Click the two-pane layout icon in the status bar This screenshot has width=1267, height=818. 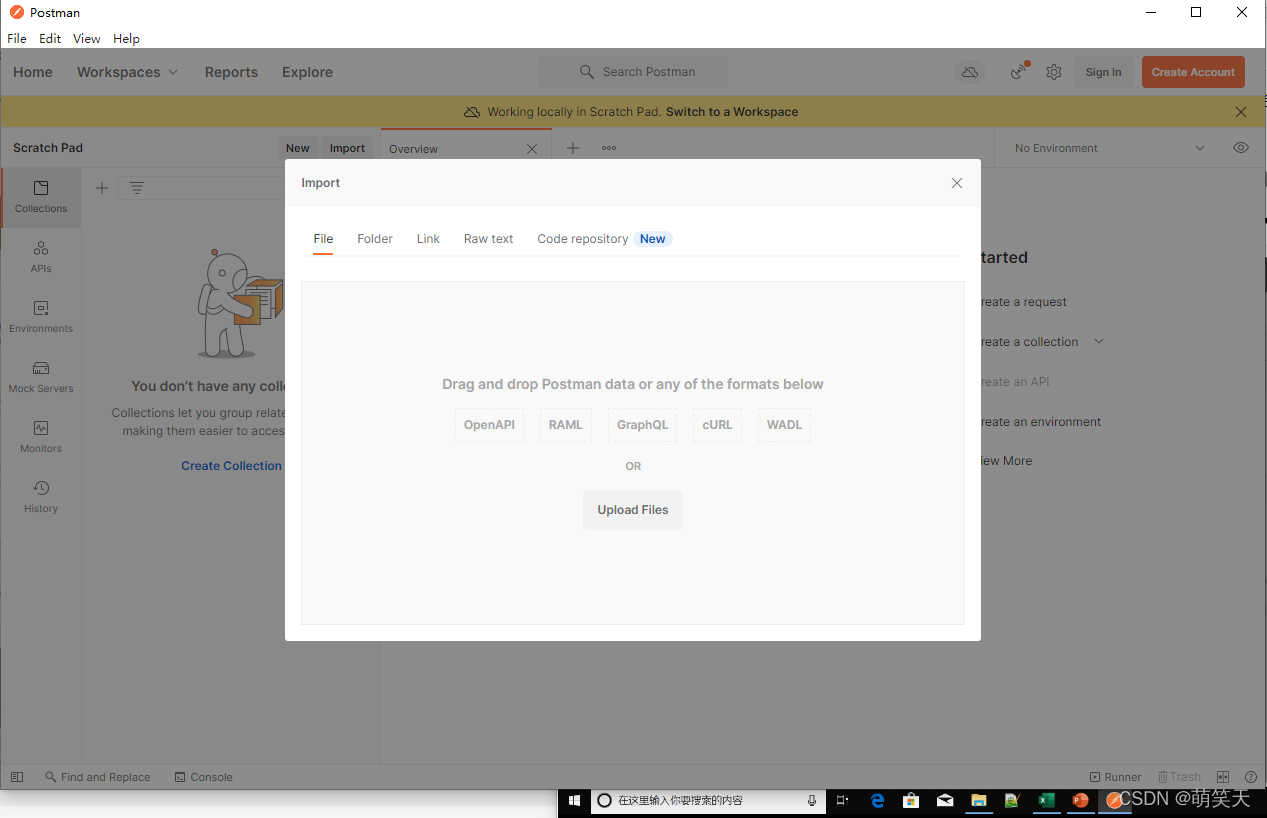(1223, 777)
